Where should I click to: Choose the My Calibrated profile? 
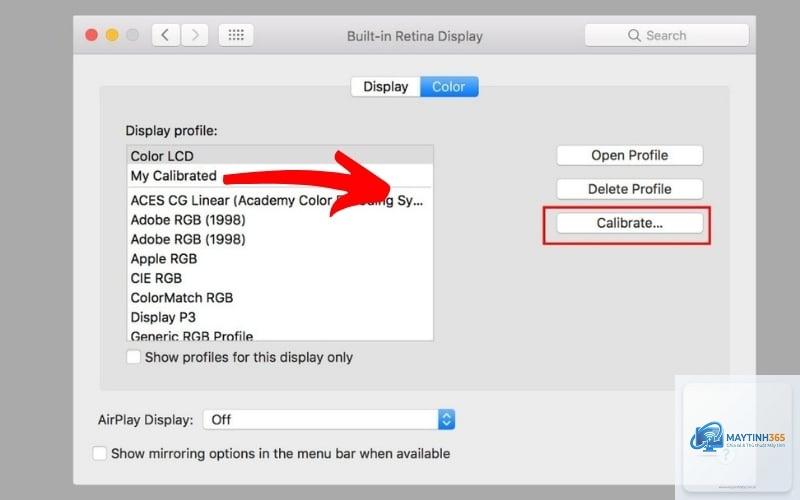pyautogui.click(x=280, y=176)
